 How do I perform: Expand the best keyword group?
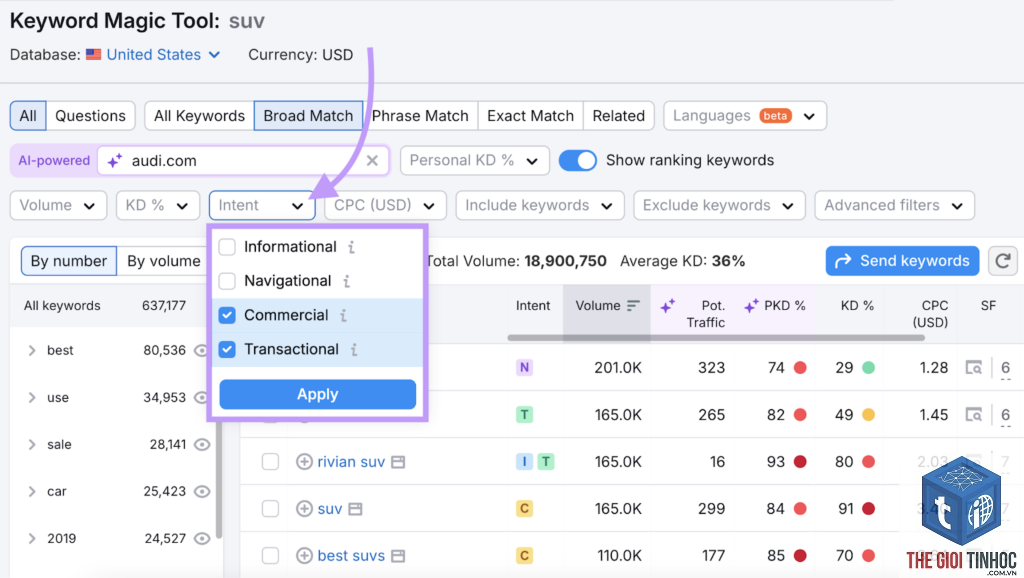click(x=31, y=351)
